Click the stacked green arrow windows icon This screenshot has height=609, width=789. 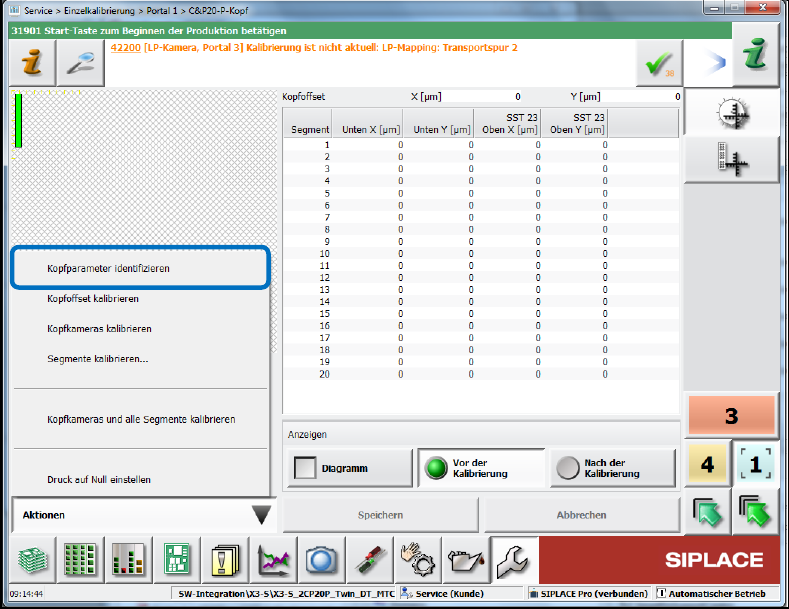[755, 512]
